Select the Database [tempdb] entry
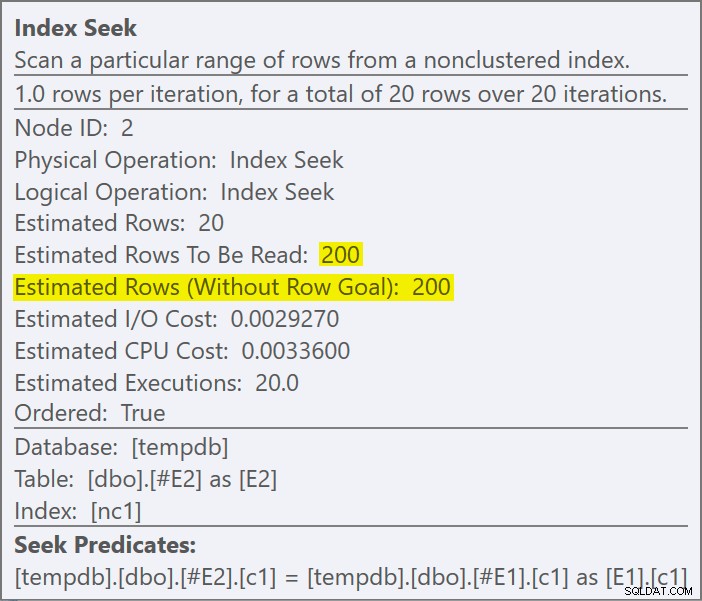Image resolution: width=702 pixels, height=601 pixels. click(x=121, y=447)
